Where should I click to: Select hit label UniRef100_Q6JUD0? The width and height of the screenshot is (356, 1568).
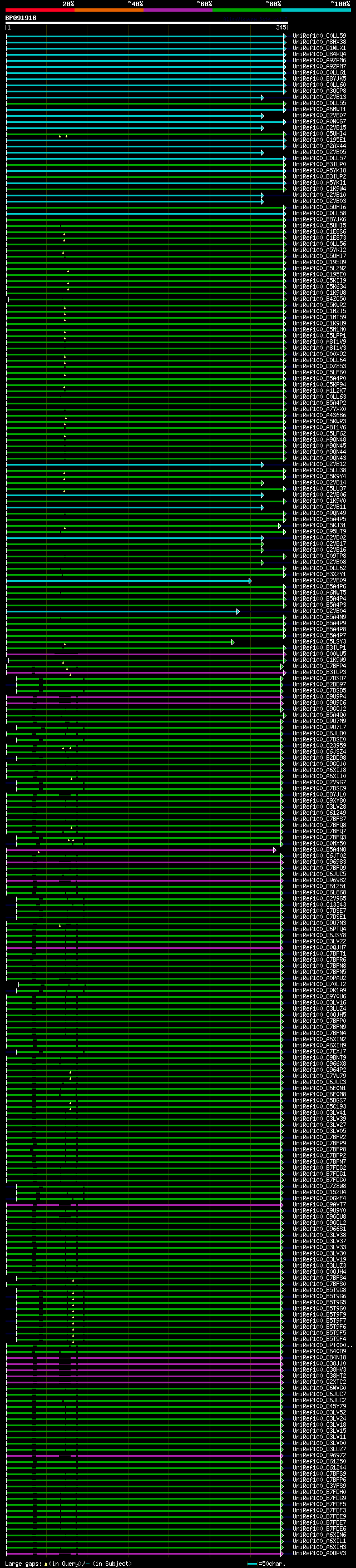319,734
